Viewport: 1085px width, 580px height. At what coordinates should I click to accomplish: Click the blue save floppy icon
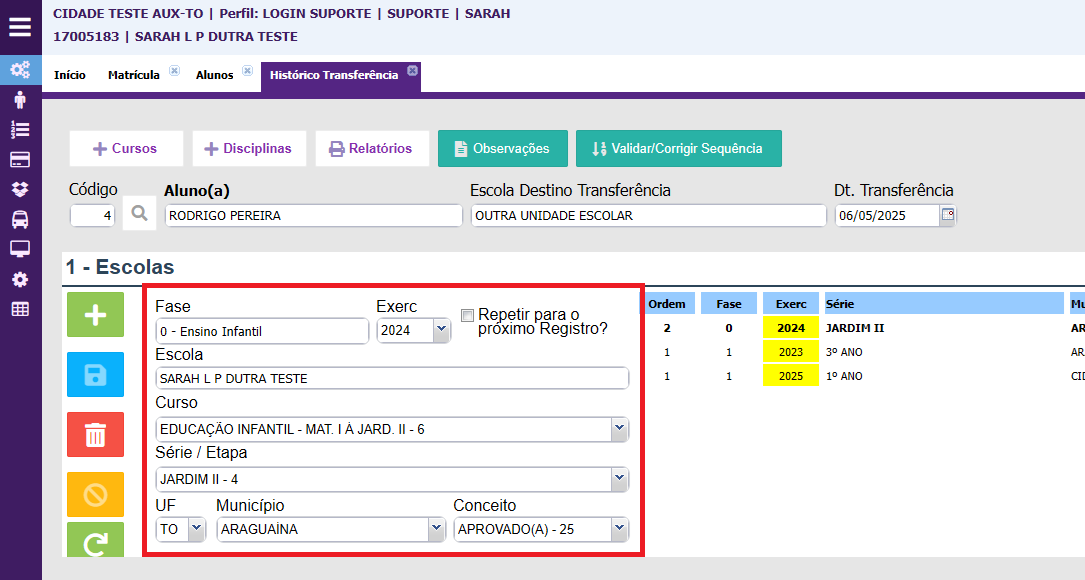coord(95,375)
